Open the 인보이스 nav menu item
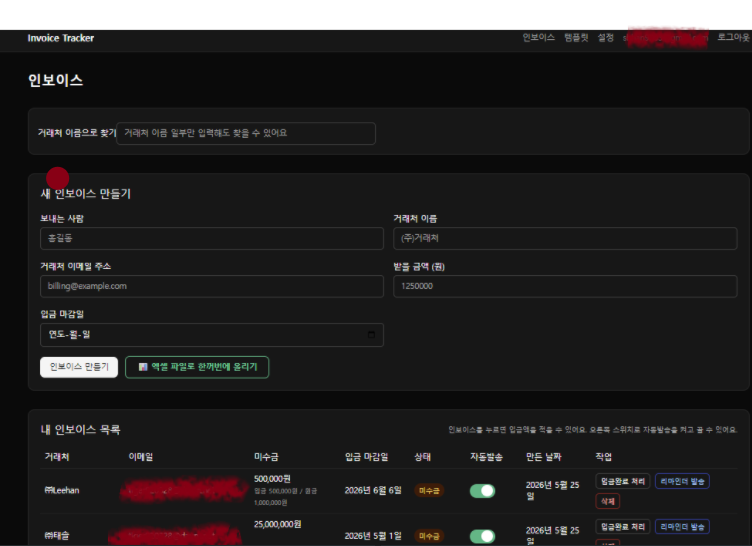This screenshot has width=752, height=546. 539,38
